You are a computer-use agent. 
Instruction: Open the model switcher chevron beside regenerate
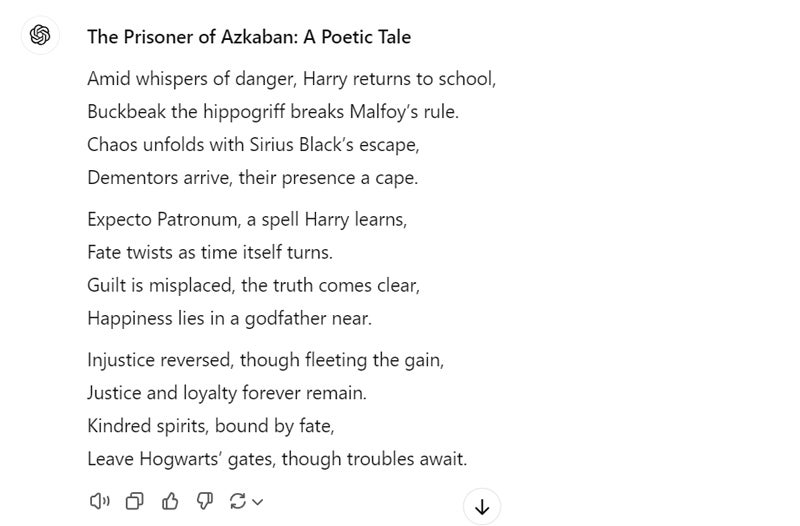[x=258, y=502]
